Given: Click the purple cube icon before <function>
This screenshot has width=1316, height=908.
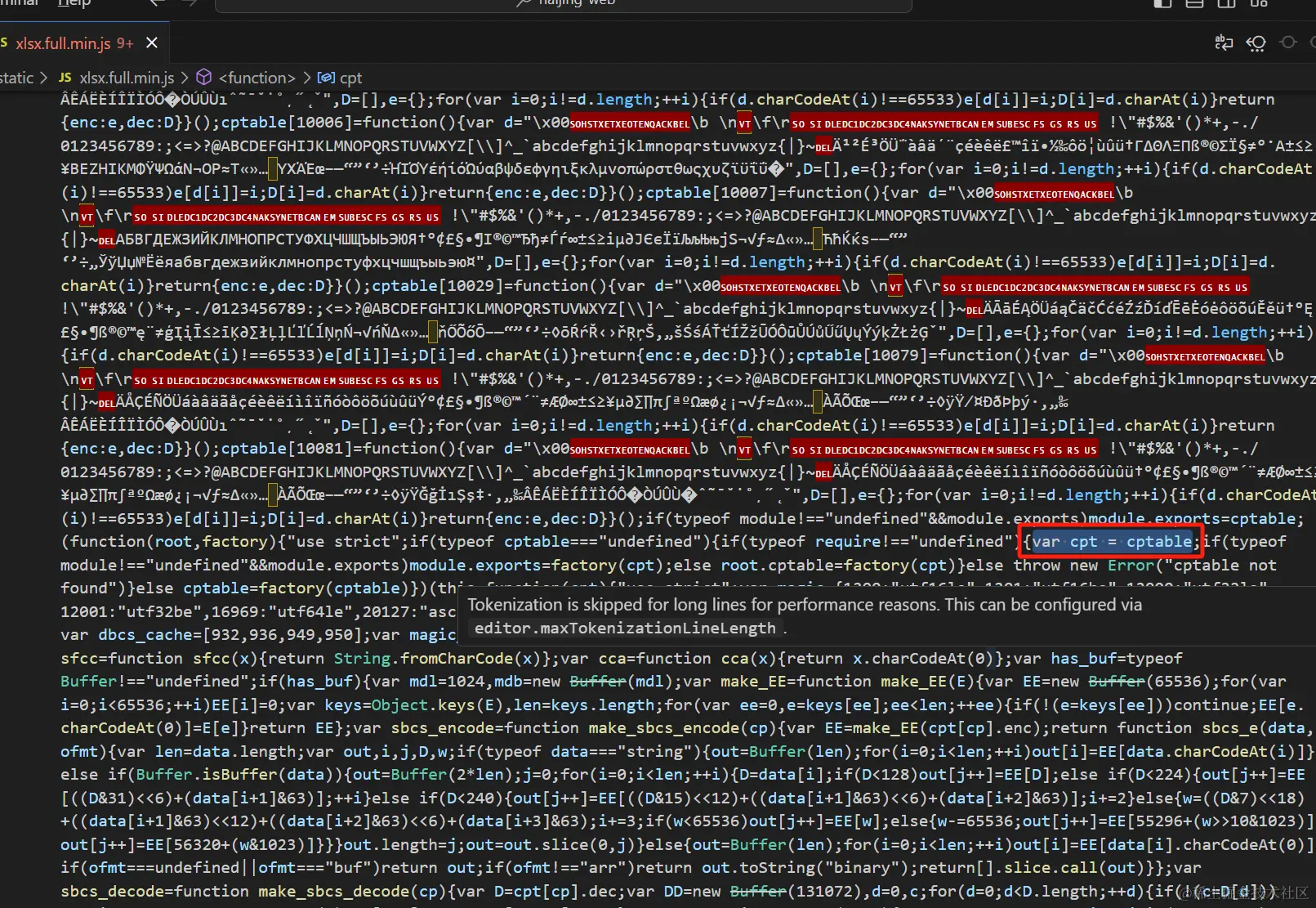Looking at the screenshot, I should click(204, 78).
